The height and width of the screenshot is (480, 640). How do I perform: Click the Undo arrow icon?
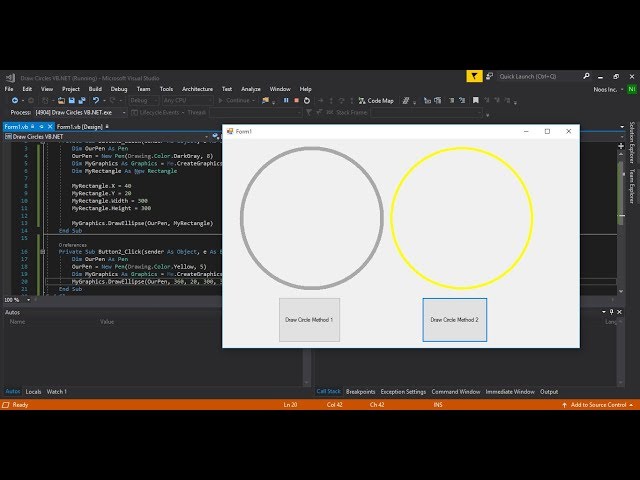coord(96,100)
